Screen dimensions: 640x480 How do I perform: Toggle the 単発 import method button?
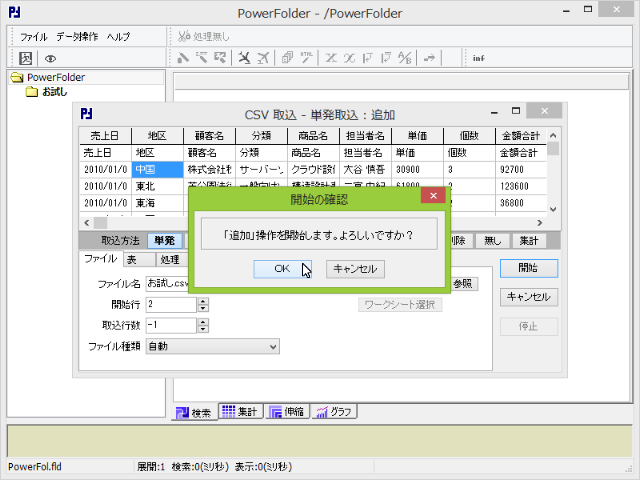(164, 241)
